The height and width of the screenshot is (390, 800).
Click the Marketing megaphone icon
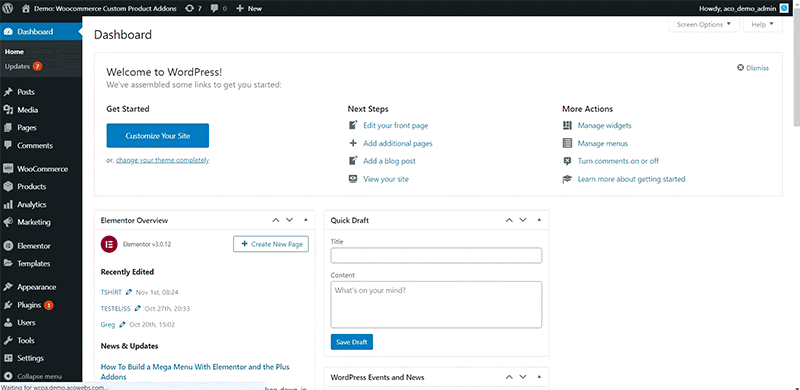point(8,223)
